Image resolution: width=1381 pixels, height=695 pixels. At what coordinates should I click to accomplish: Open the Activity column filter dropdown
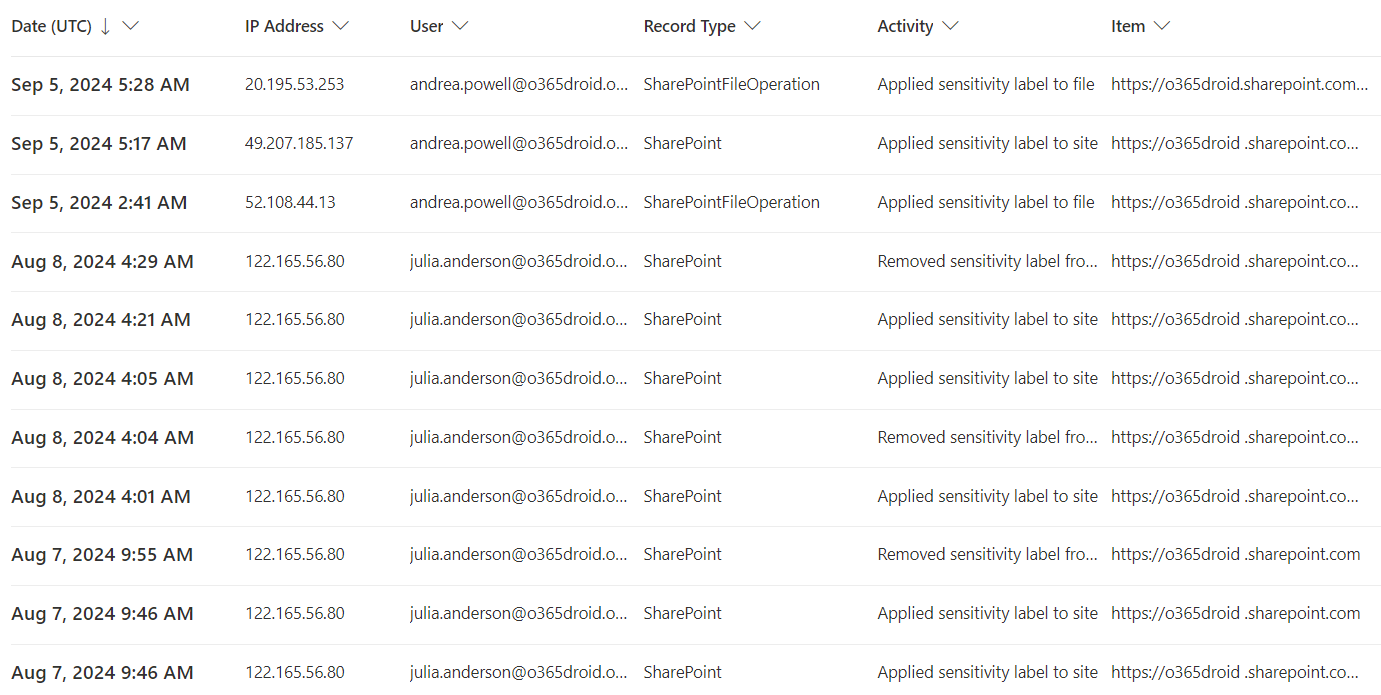pos(949,26)
